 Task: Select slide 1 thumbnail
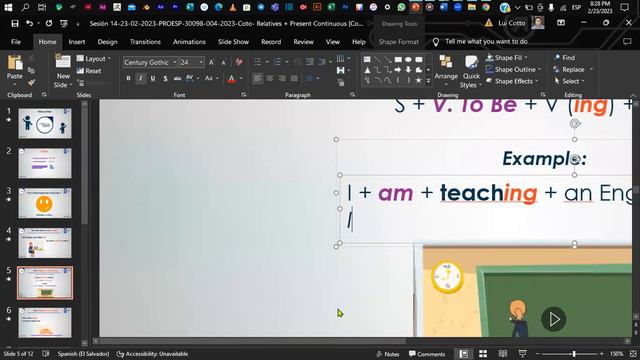tap(44, 123)
